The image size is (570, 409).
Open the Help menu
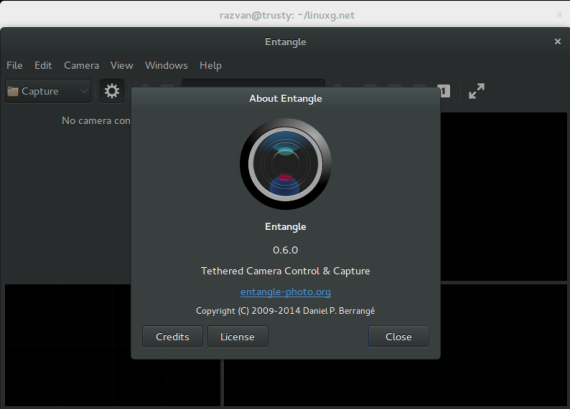pos(210,65)
